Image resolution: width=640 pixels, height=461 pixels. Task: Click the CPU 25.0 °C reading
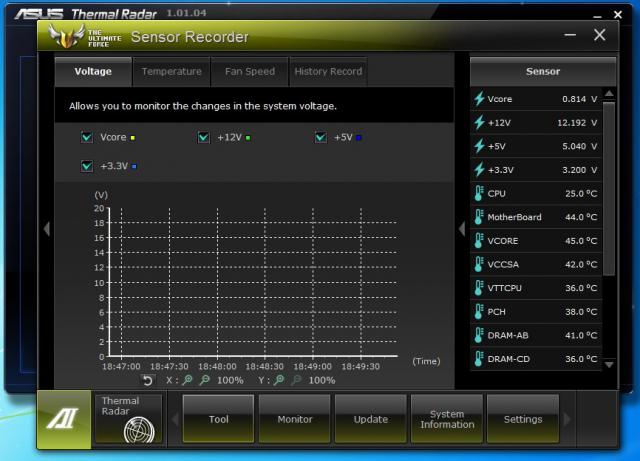[581, 194]
